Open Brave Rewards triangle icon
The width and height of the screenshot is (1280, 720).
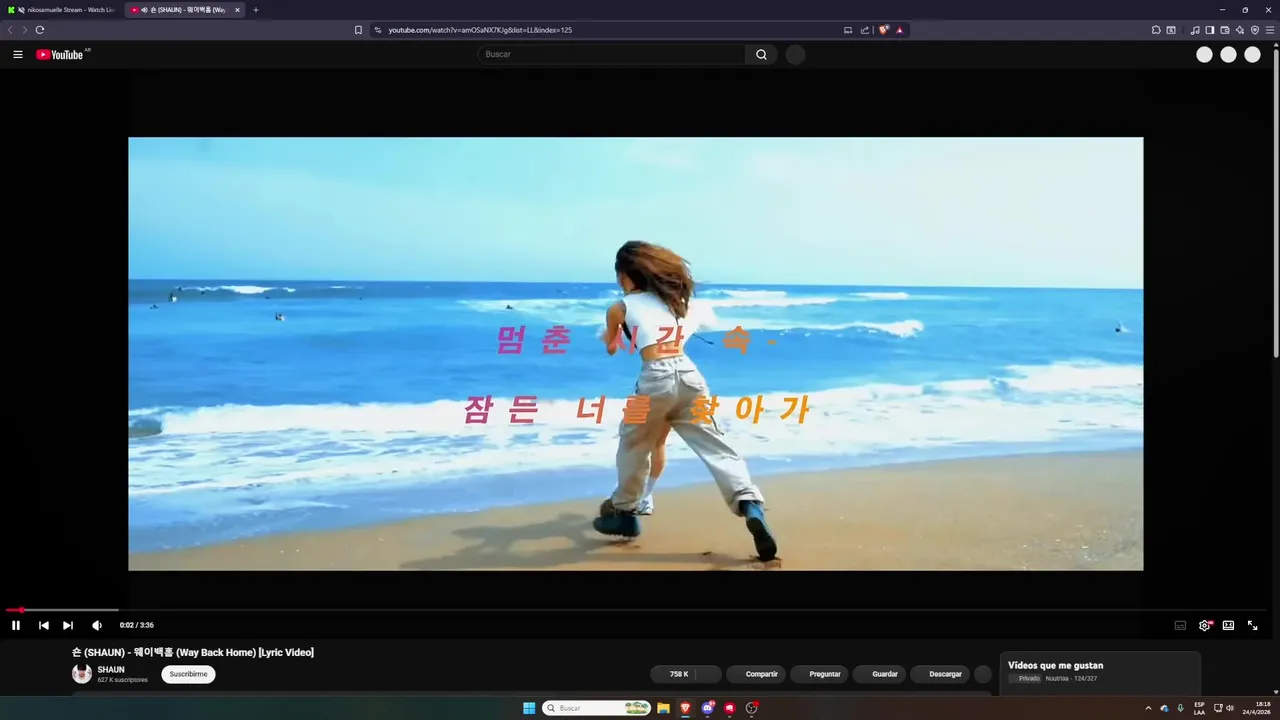click(x=899, y=30)
